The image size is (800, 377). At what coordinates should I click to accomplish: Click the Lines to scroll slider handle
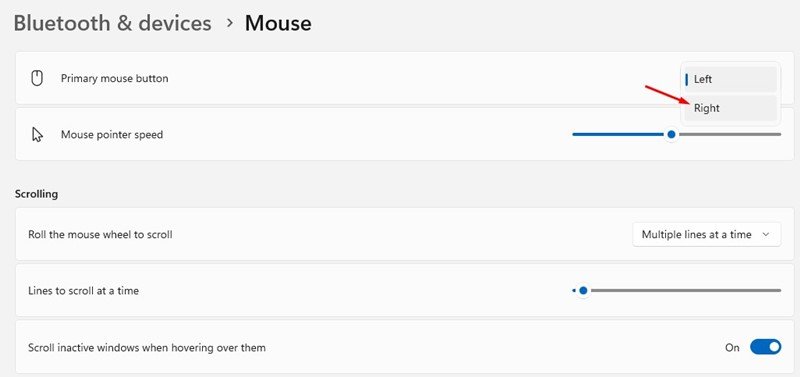pyautogui.click(x=583, y=290)
